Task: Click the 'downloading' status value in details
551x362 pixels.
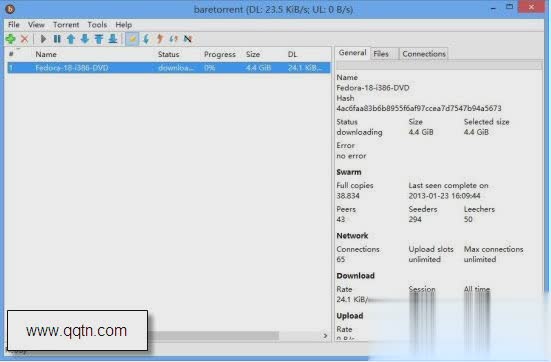Action: 359,132
